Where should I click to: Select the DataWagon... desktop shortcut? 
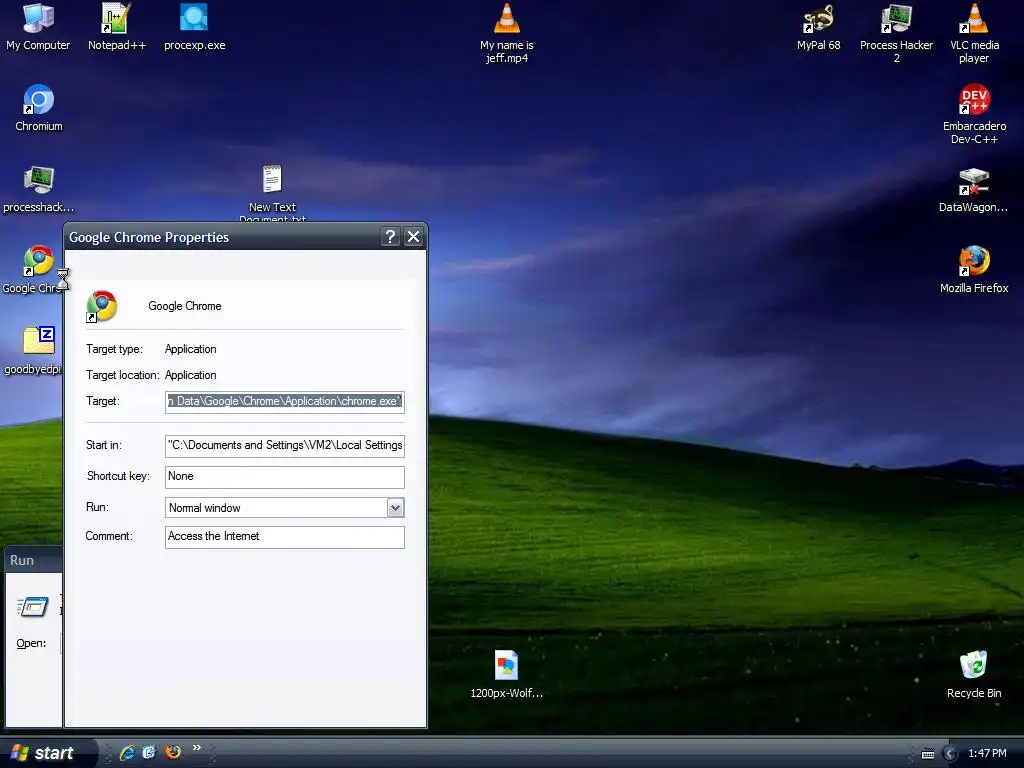pyautogui.click(x=973, y=189)
